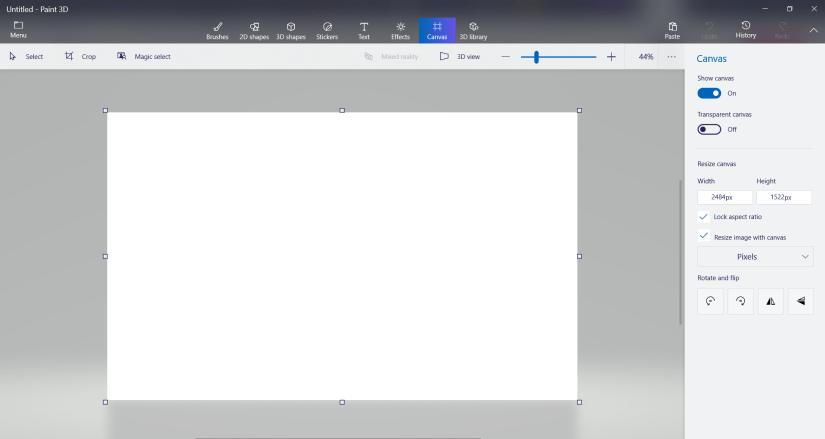Switch to 3D view
Viewport: 825px width, 439px height.
[460, 56]
